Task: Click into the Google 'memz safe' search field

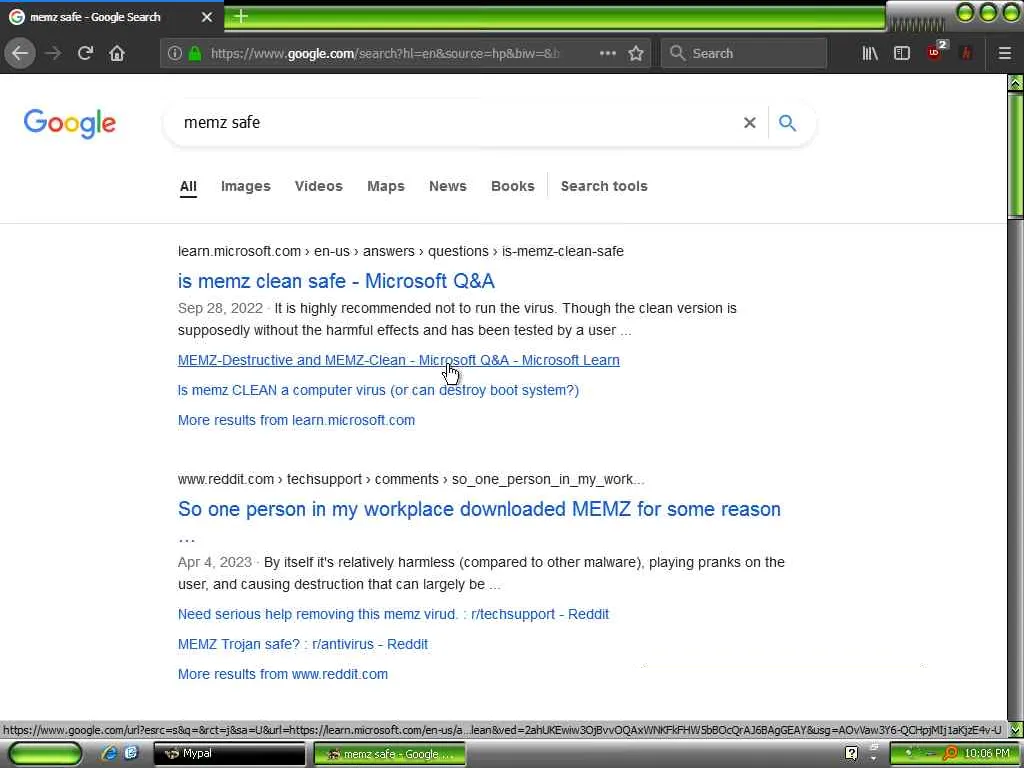Action: pyautogui.click(x=457, y=123)
